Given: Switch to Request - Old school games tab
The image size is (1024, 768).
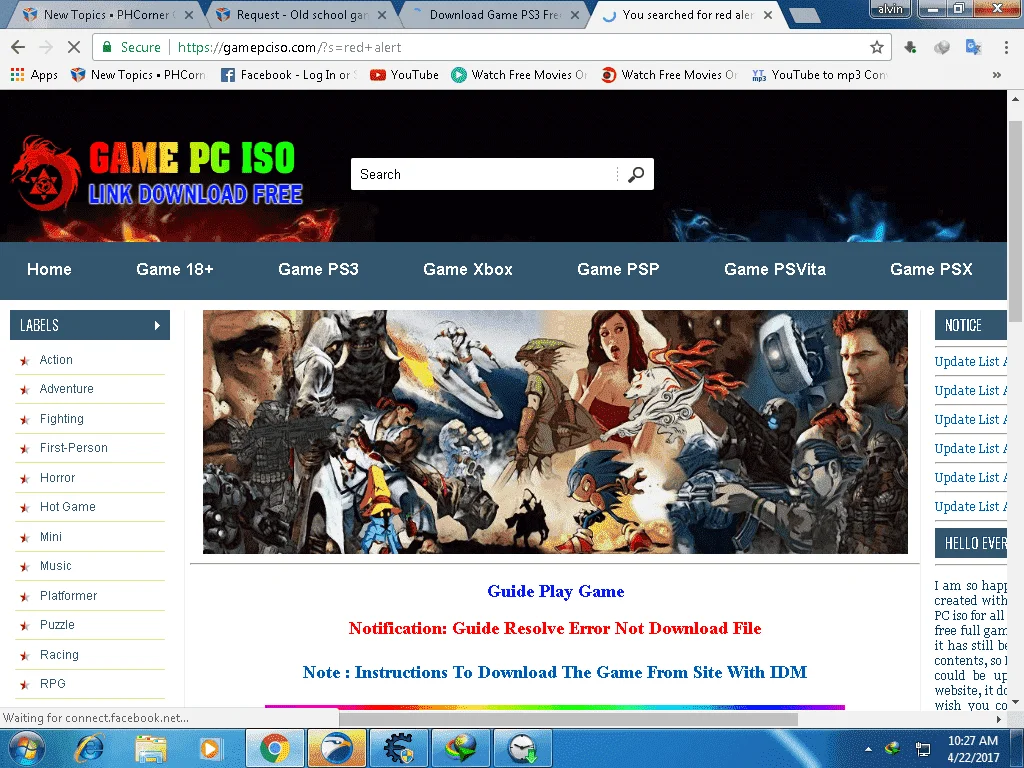Looking at the screenshot, I should coord(300,14).
